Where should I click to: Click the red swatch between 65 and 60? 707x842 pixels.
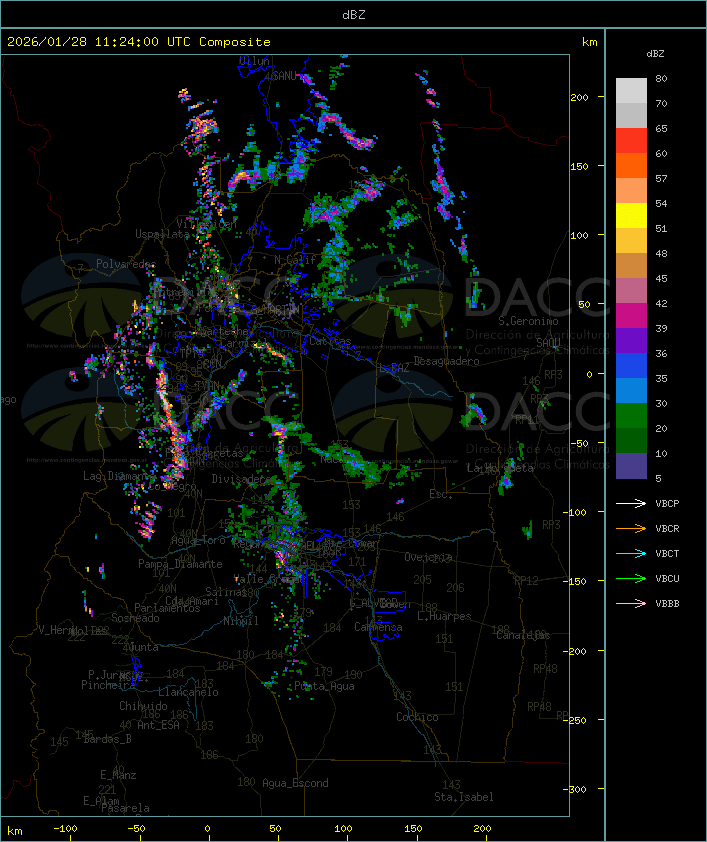(631, 141)
